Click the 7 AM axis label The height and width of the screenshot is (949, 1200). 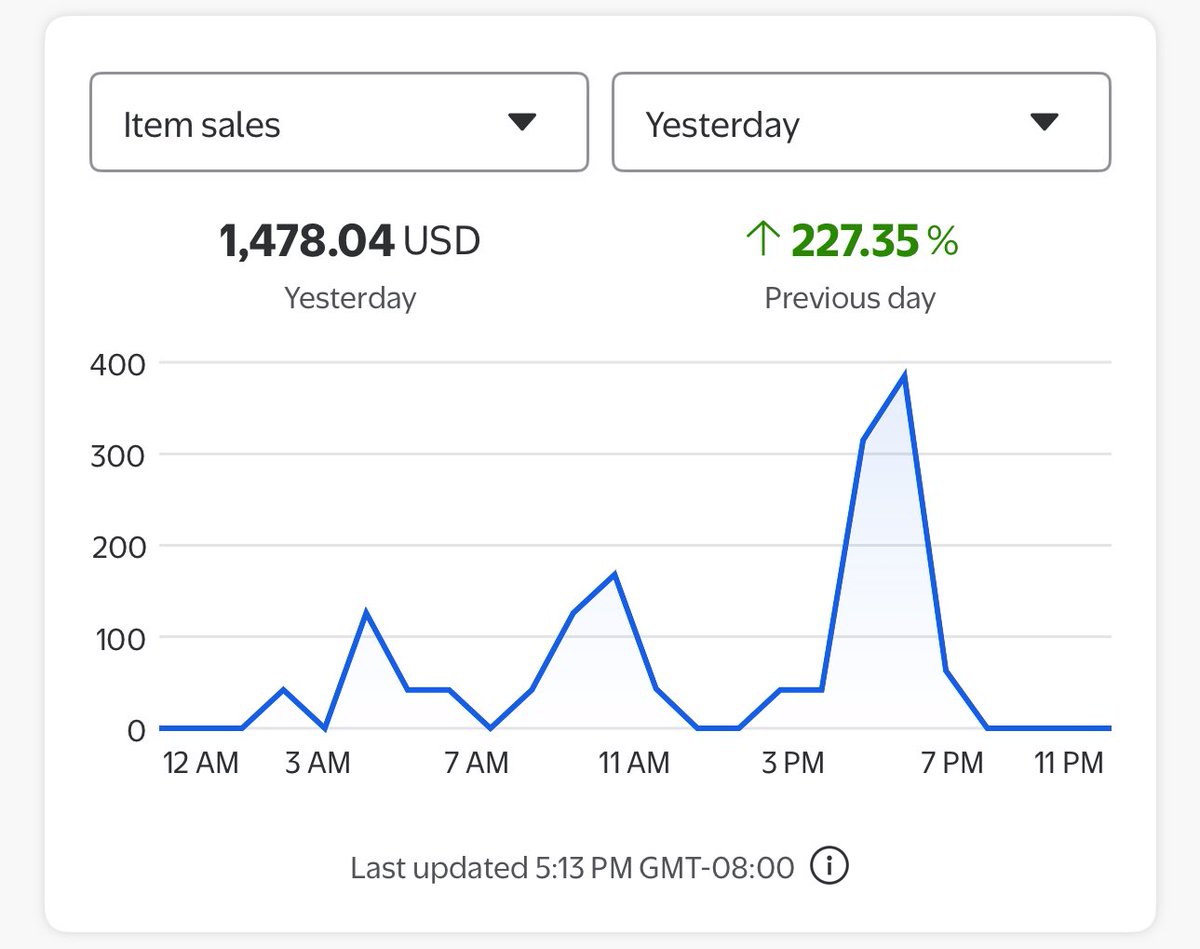coord(475,763)
